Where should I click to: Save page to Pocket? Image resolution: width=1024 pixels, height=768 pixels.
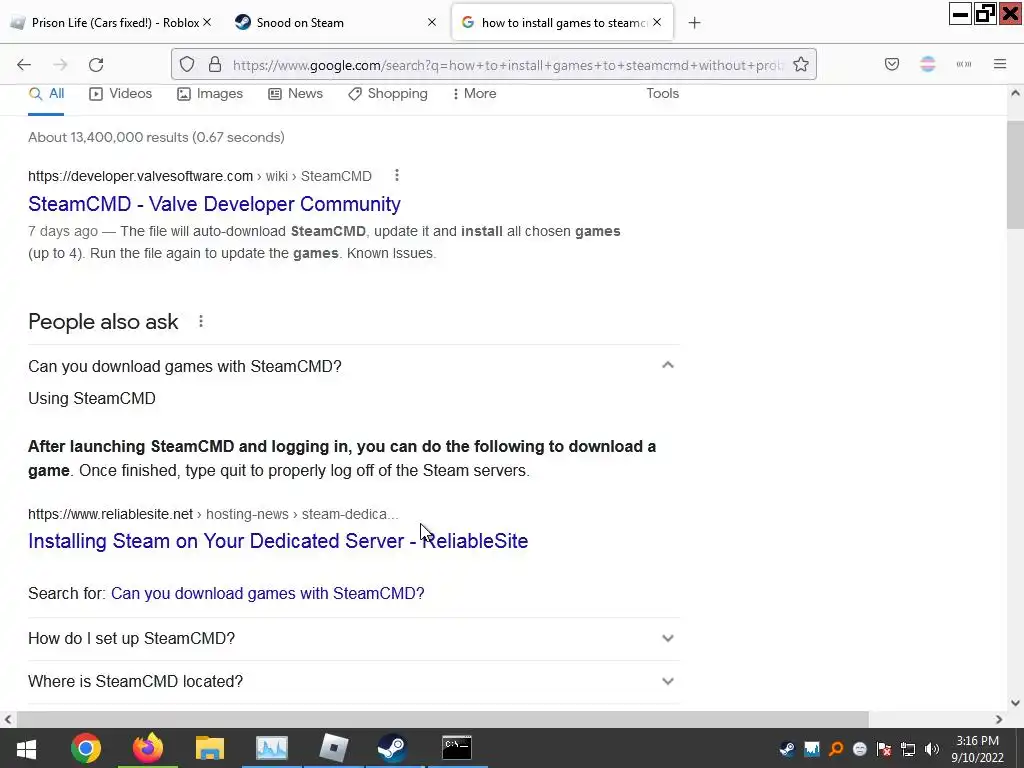pos(892,64)
